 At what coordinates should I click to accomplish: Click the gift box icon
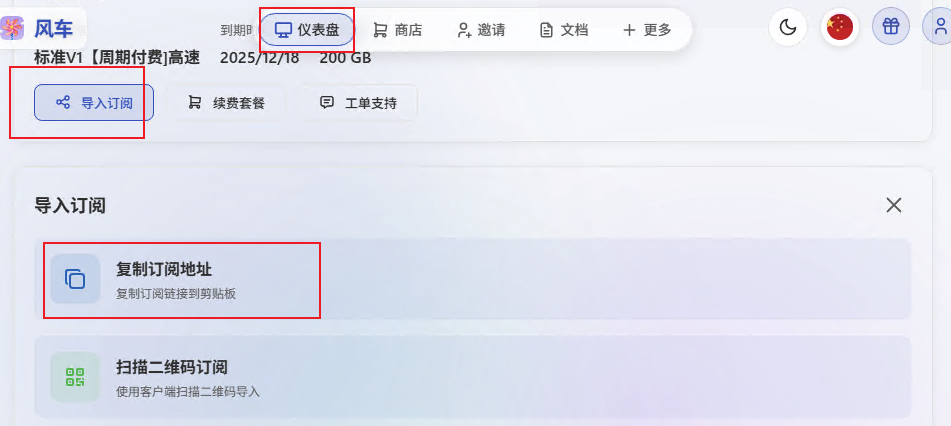point(890,27)
